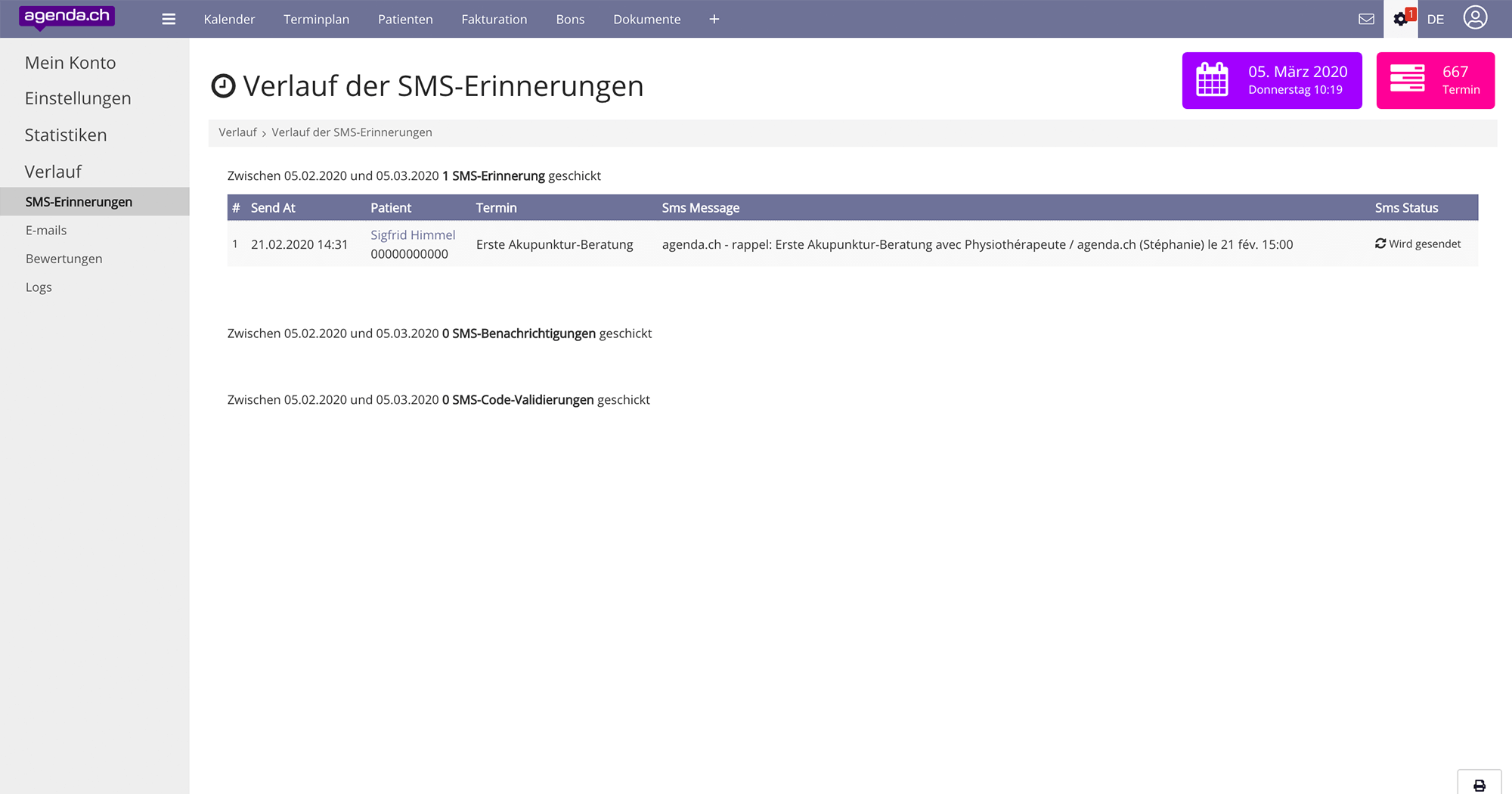This screenshot has height=794, width=1512.
Task: Open the DE language selector
Action: [x=1435, y=19]
